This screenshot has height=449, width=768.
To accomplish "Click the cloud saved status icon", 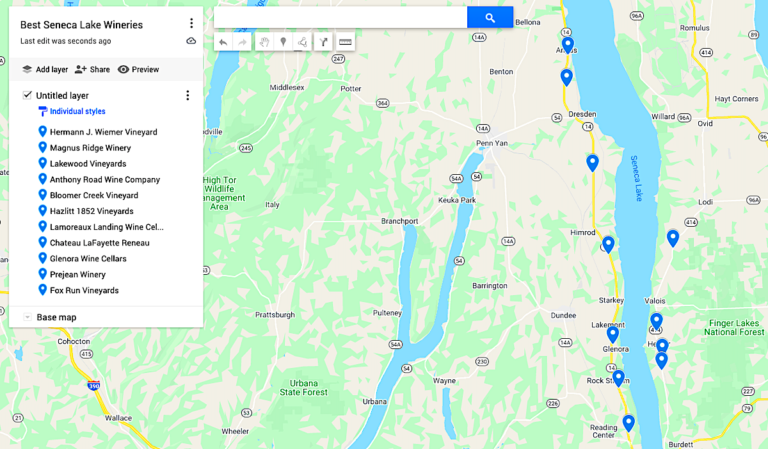I will 191,41.
